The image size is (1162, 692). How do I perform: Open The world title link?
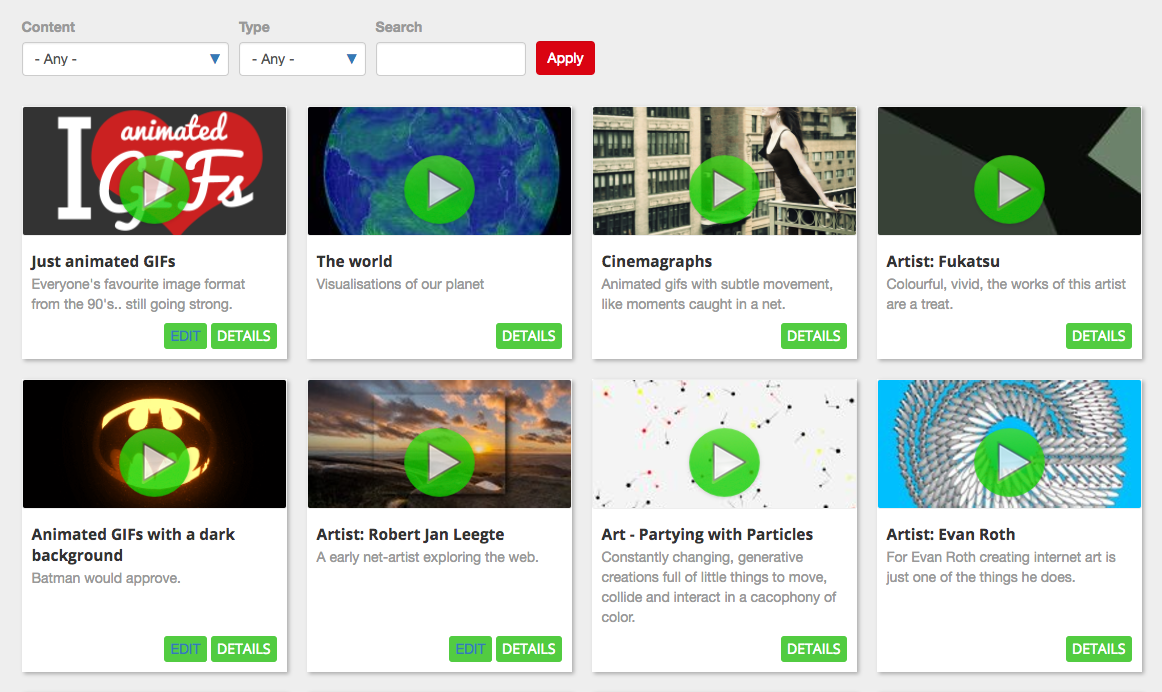click(354, 262)
